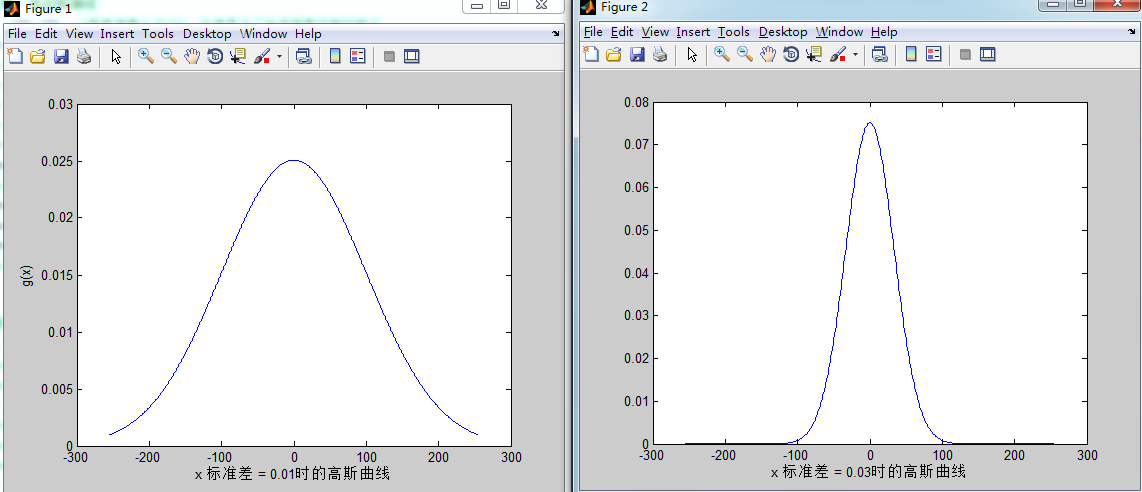Open File menu in Figure 2

tap(594, 32)
